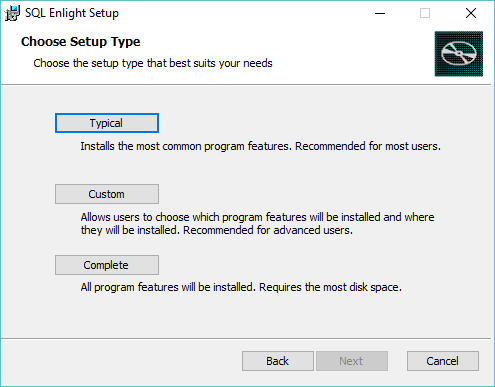Close the setup dialog with X
Screen dimensions: 495x387
(471, 13)
